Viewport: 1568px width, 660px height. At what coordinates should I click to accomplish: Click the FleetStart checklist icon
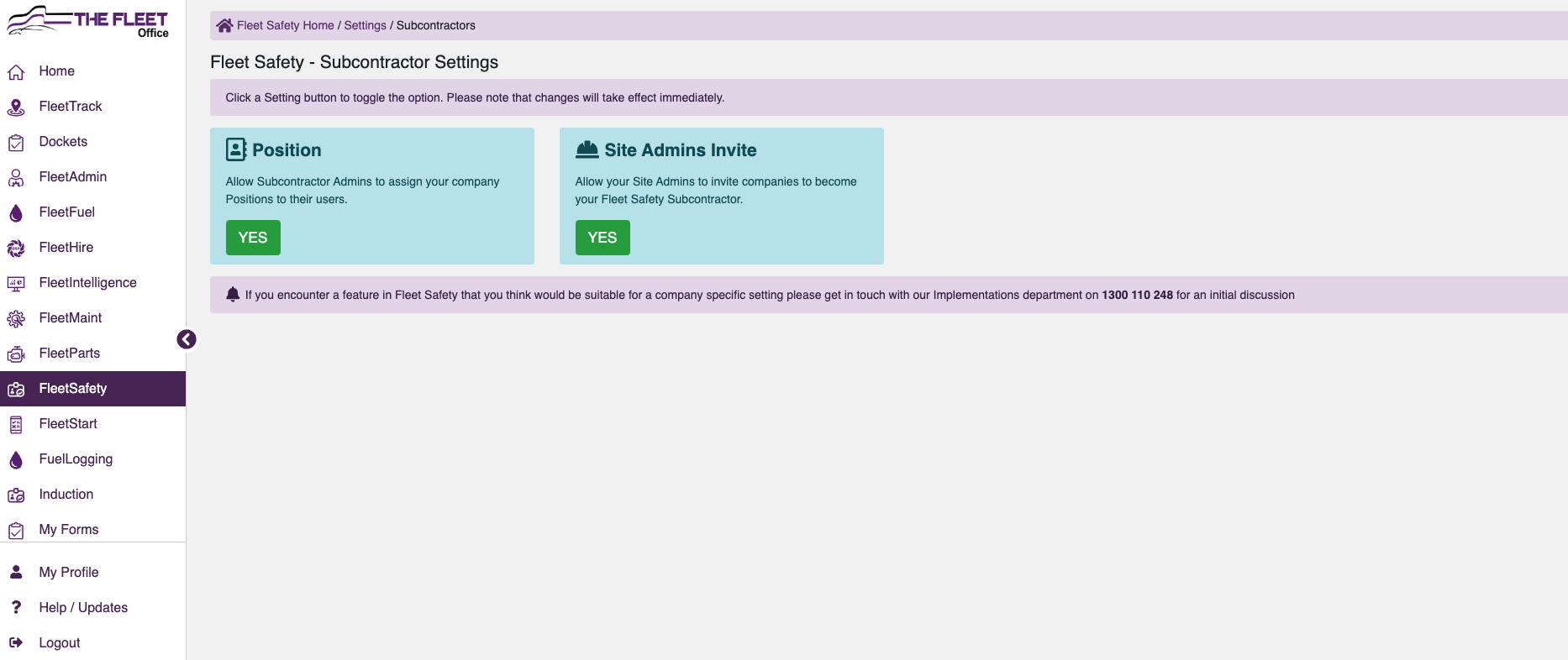point(16,425)
